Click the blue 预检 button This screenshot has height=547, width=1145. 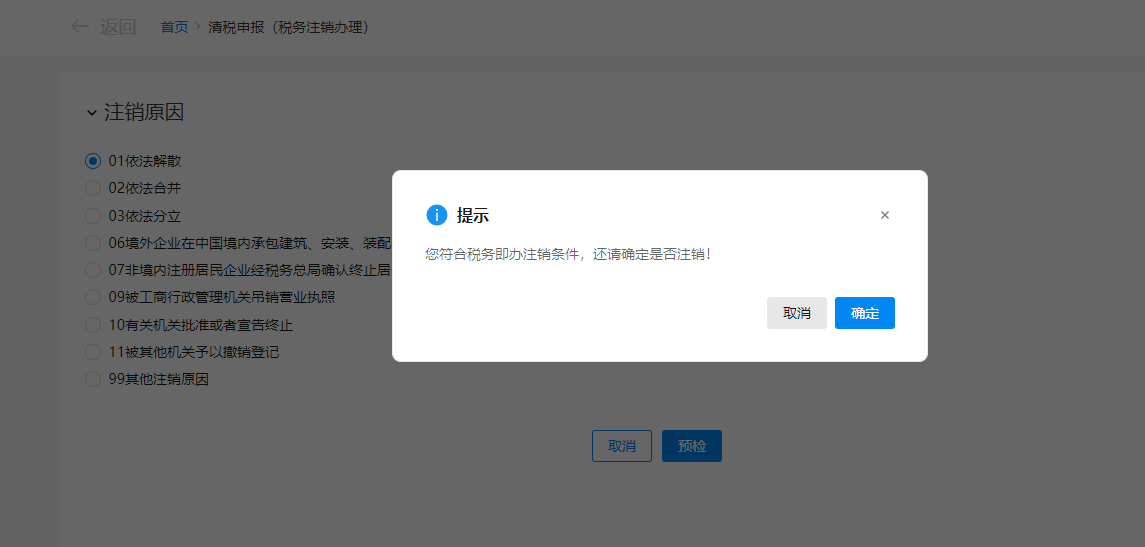(x=691, y=446)
